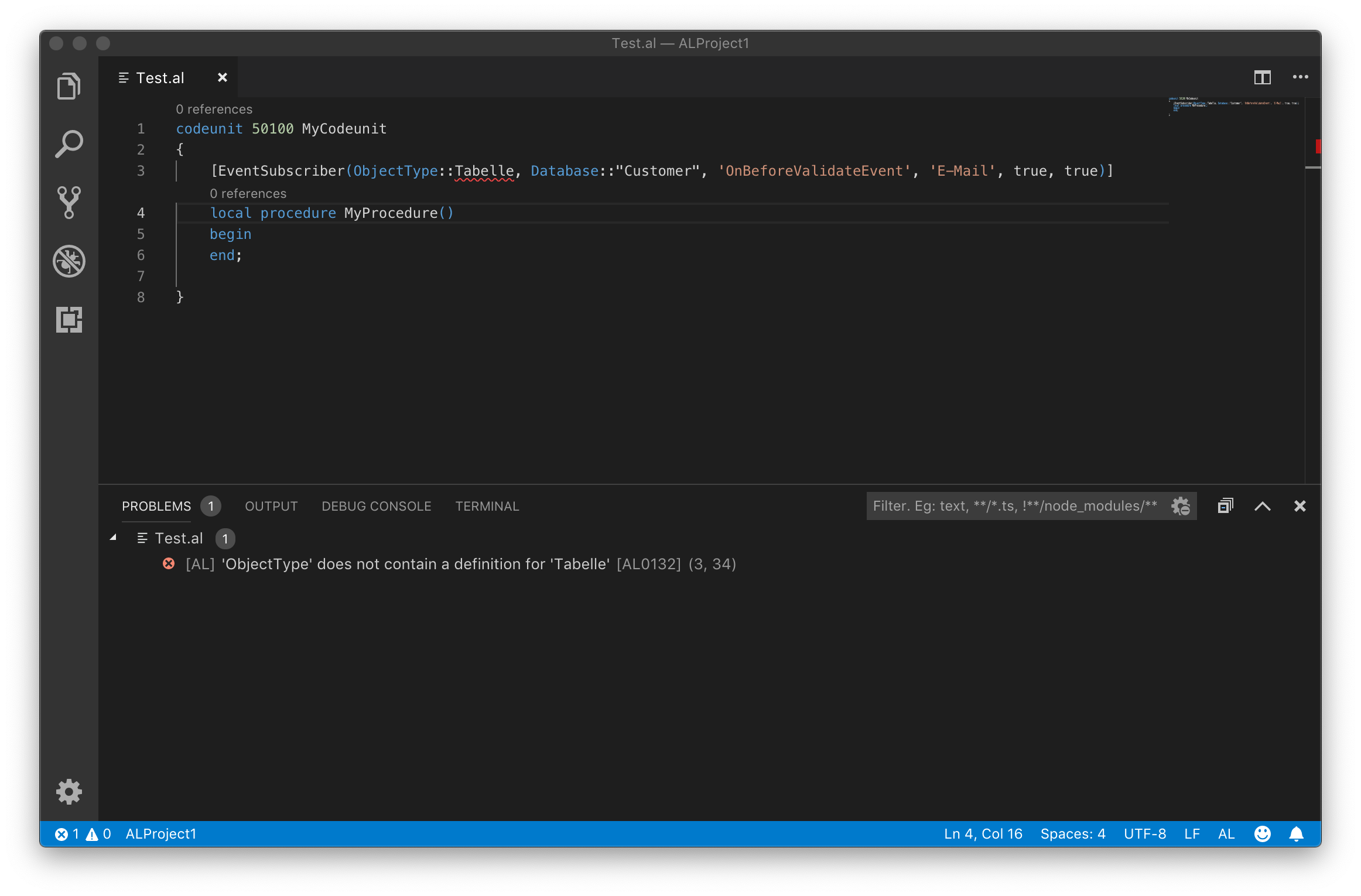The image size is (1361, 896).
Task: Click the feedback smiley icon
Action: pyautogui.click(x=1262, y=833)
